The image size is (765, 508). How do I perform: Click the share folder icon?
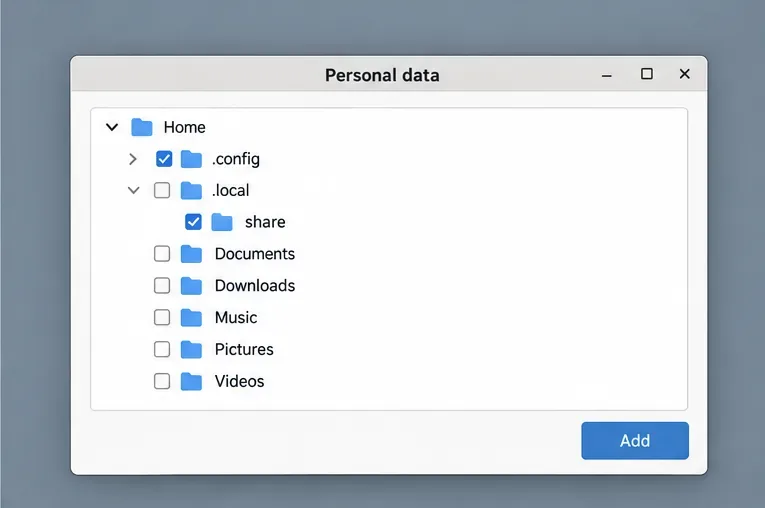pyautogui.click(x=222, y=222)
